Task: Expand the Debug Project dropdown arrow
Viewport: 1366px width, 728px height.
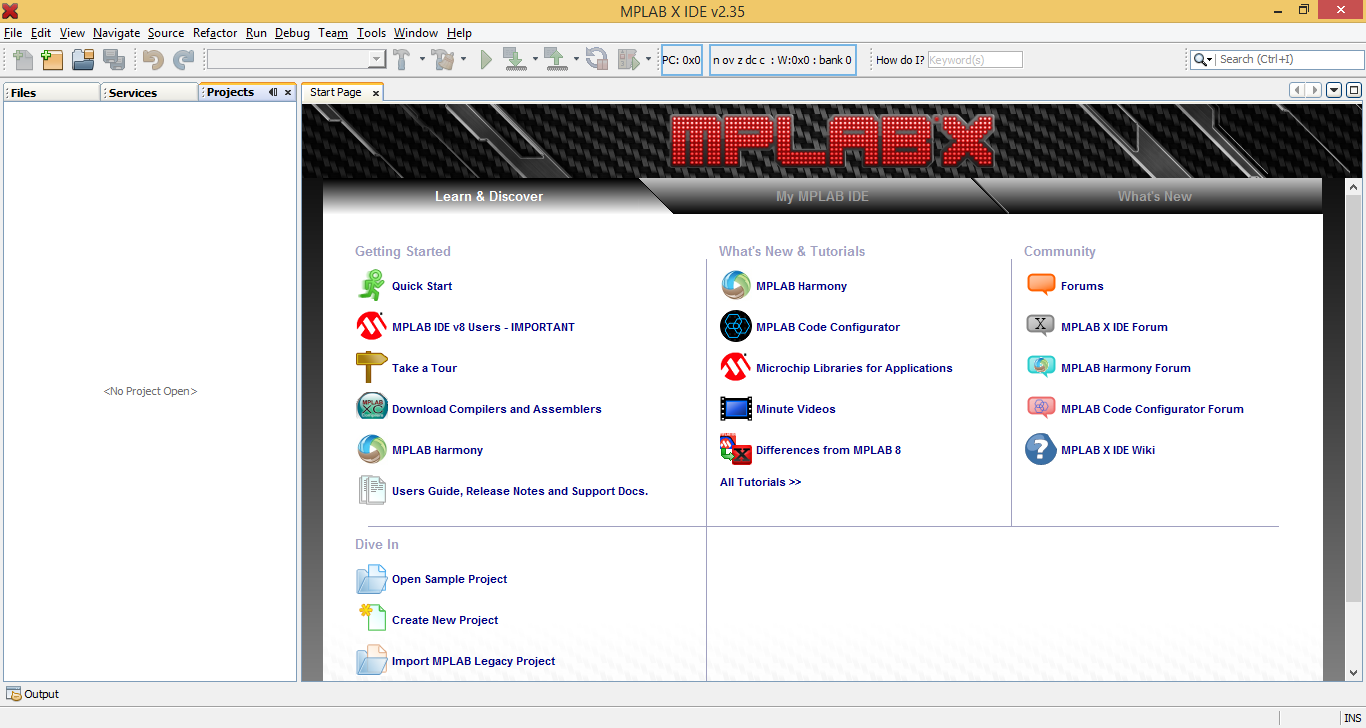Action: click(648, 59)
